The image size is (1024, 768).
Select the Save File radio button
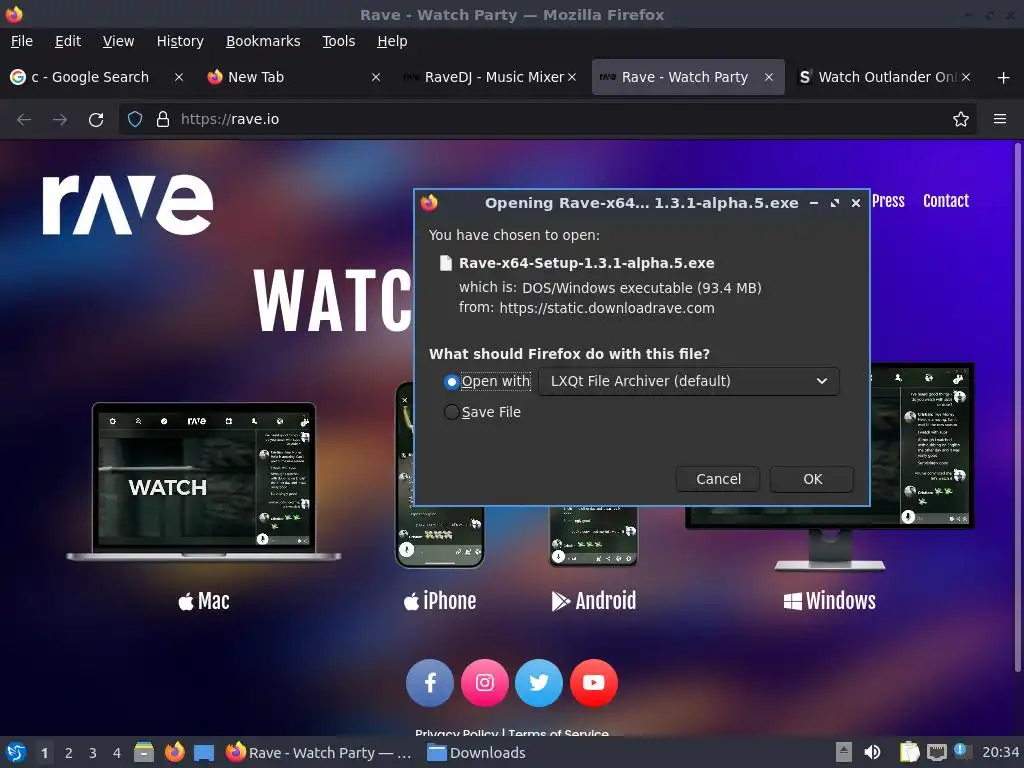(451, 412)
